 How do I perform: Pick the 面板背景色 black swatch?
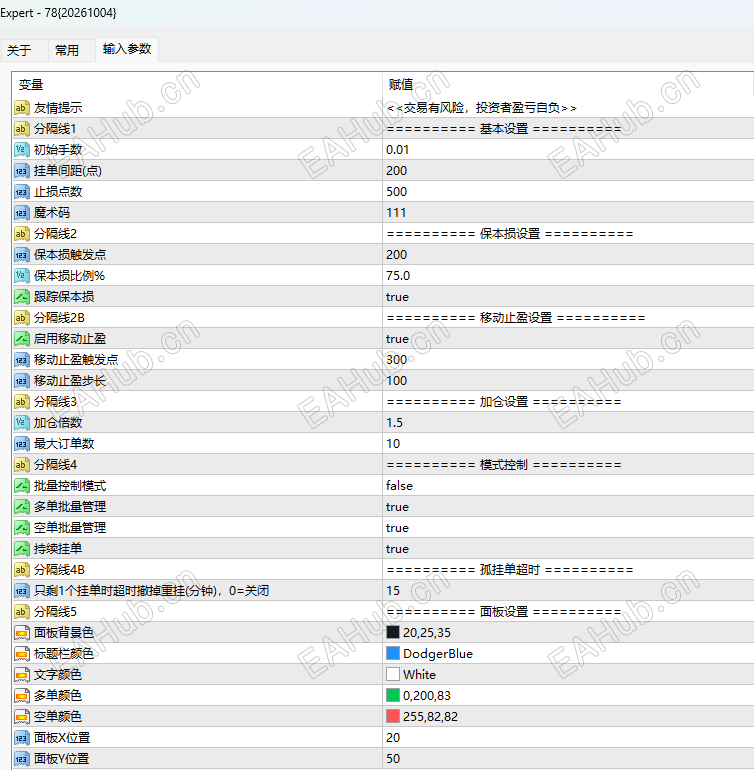click(x=393, y=632)
